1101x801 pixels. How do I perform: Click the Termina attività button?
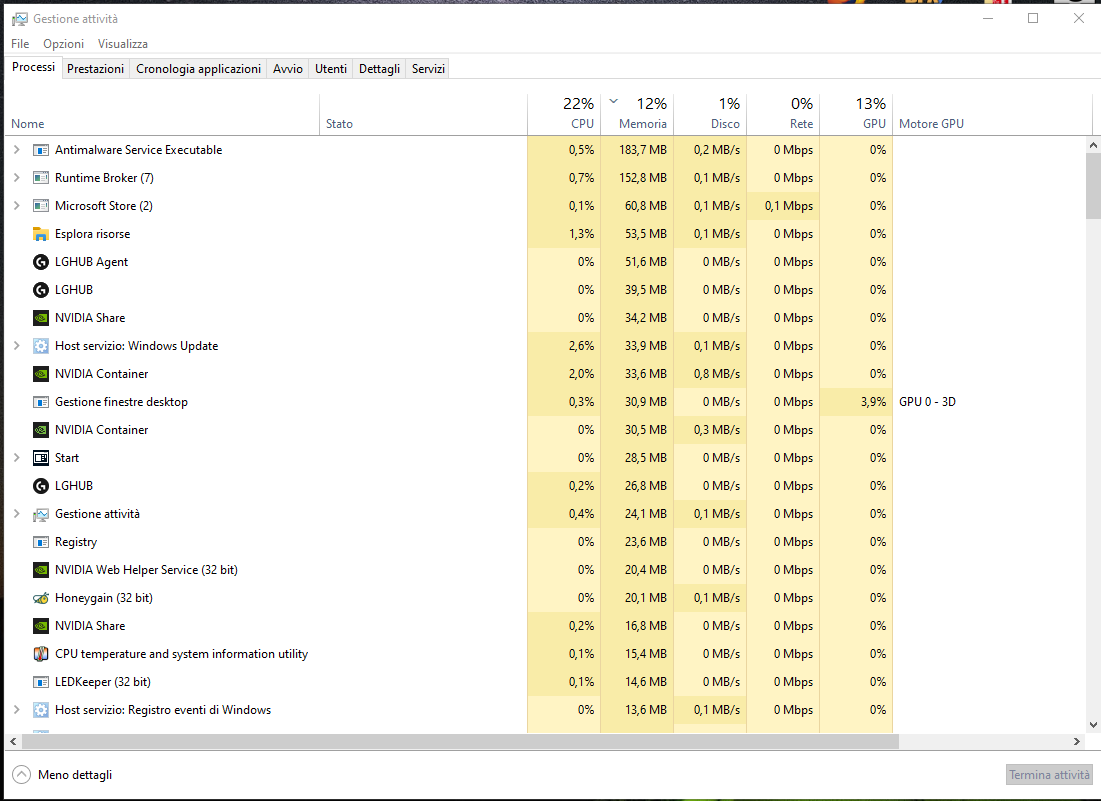pyautogui.click(x=1049, y=775)
